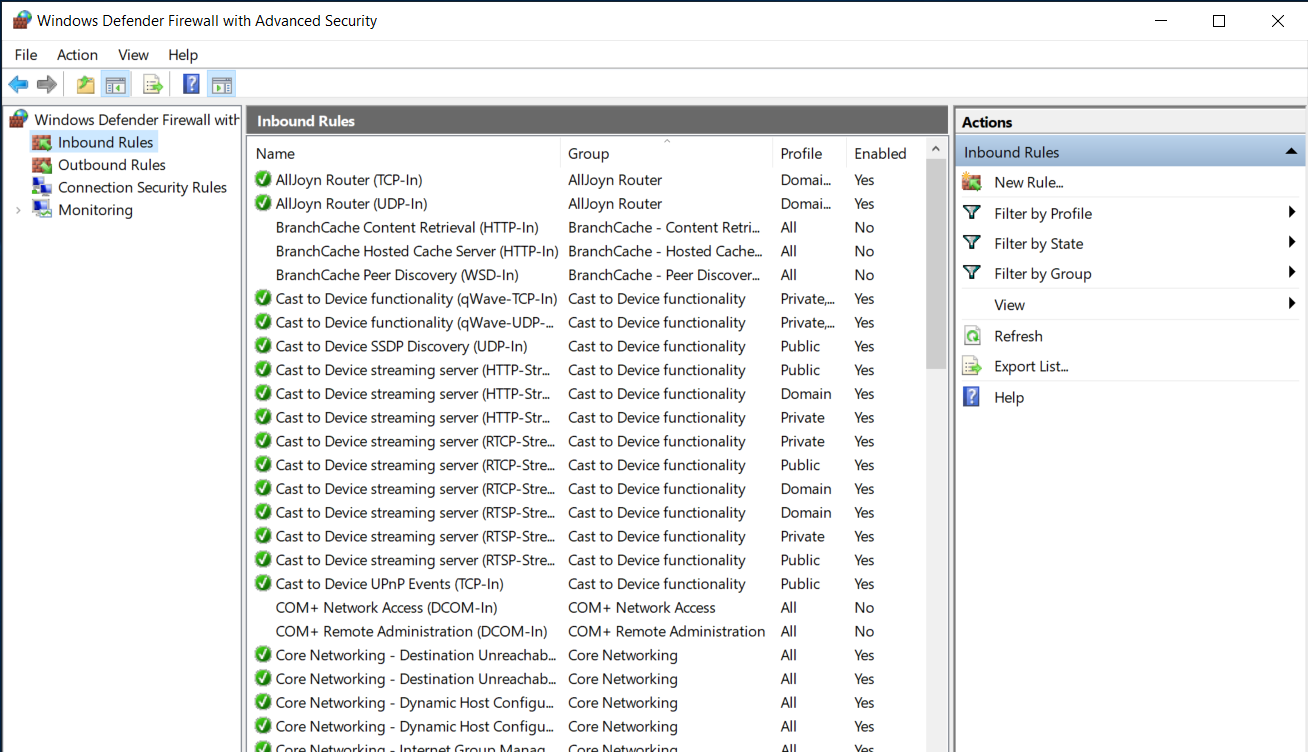Screen dimensions: 1308x752
Task: Select the Outbound Rules shield icon
Action: (x=43, y=164)
